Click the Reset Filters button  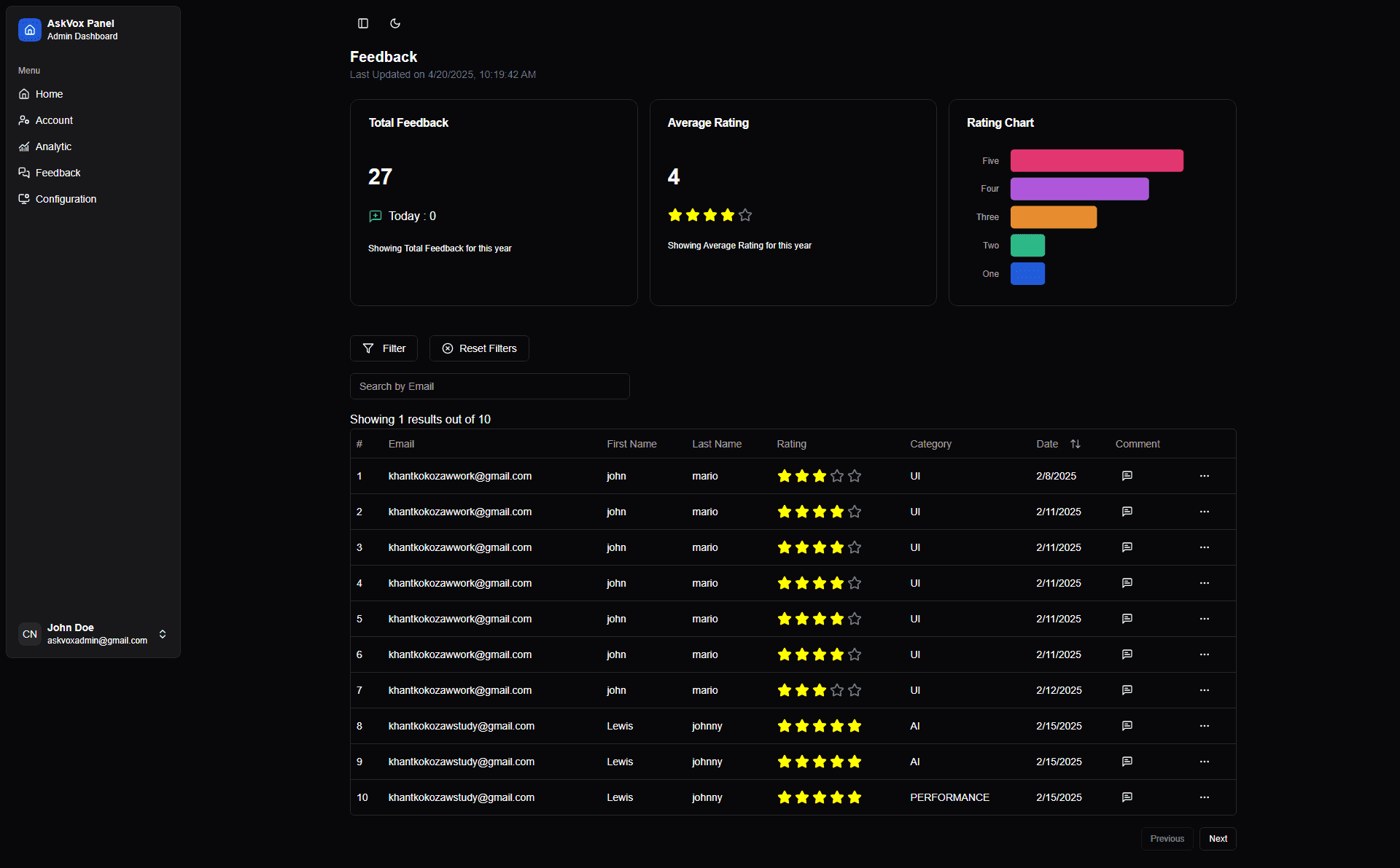479,348
